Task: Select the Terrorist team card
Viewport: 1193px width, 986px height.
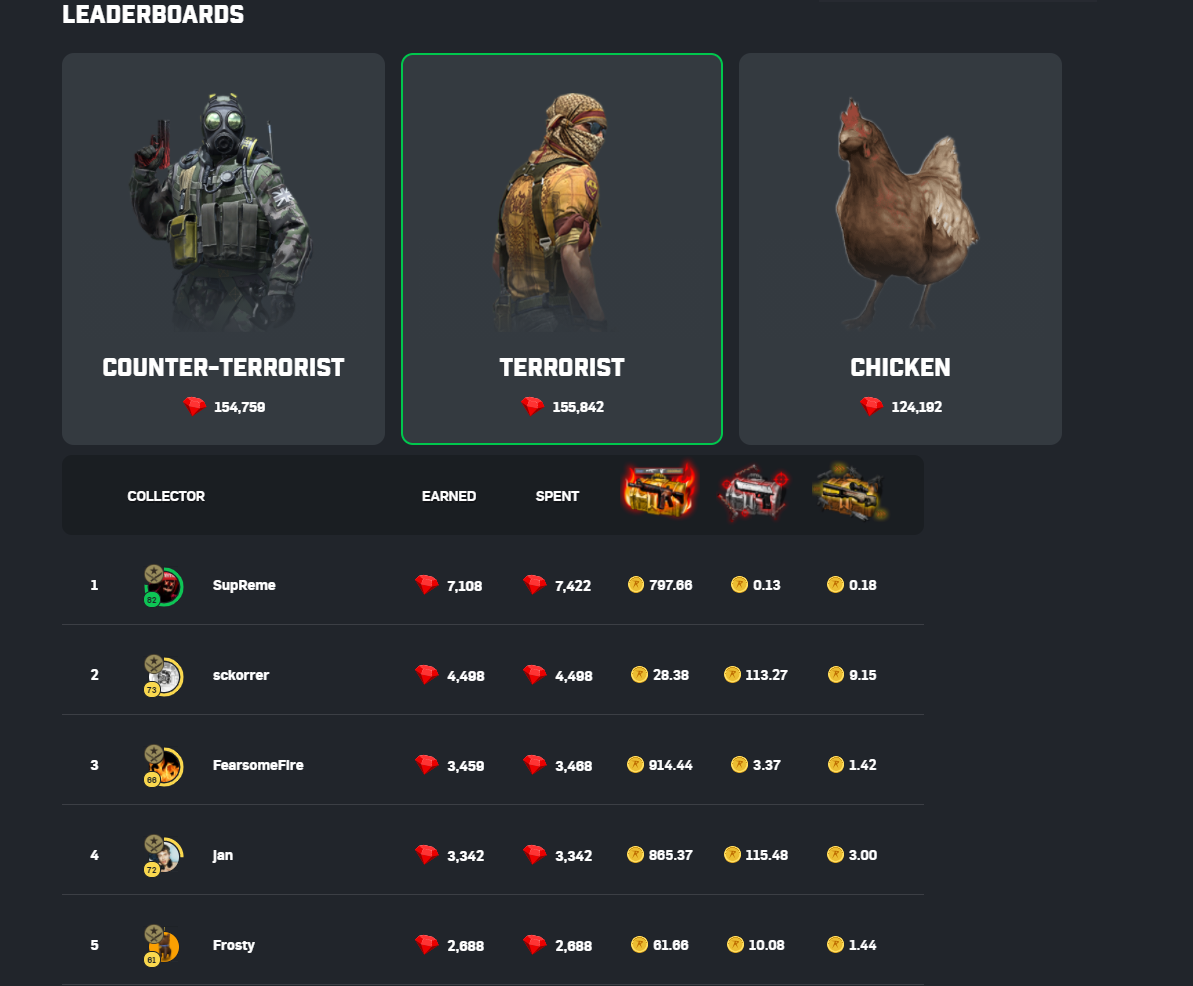Action: click(x=562, y=249)
